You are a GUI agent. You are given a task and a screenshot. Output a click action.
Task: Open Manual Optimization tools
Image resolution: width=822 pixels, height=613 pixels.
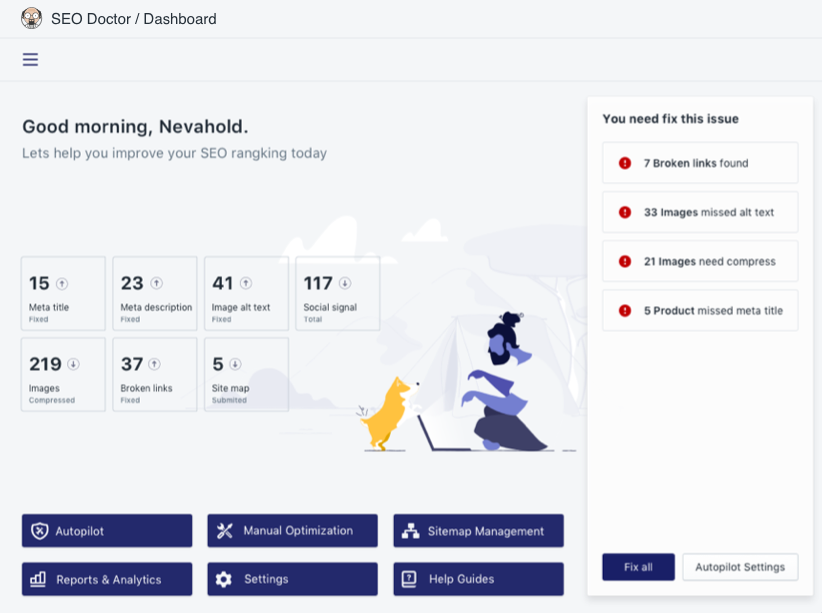(x=292, y=531)
